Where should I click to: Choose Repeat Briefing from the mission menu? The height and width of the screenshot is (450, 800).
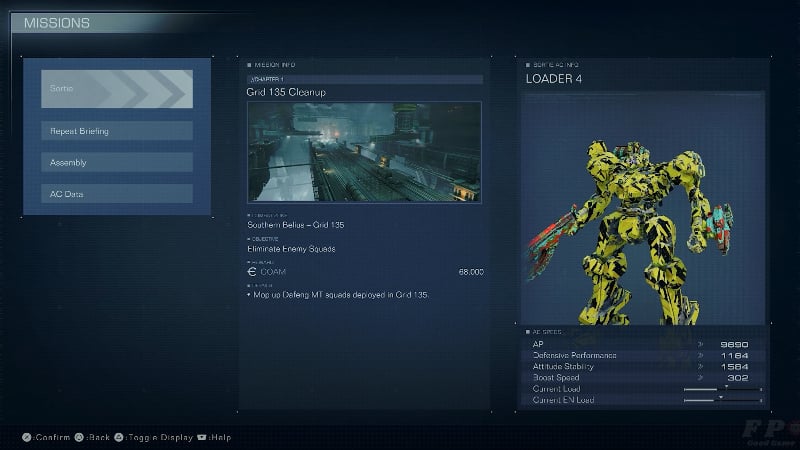point(117,131)
